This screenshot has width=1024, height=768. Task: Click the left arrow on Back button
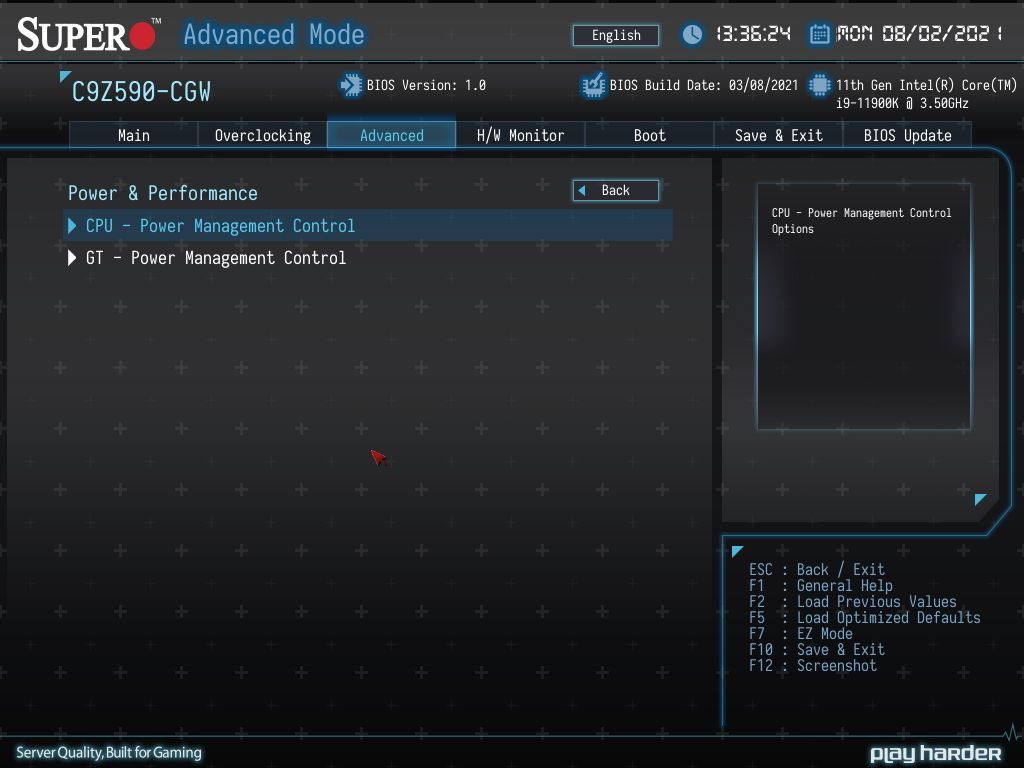[x=582, y=191]
